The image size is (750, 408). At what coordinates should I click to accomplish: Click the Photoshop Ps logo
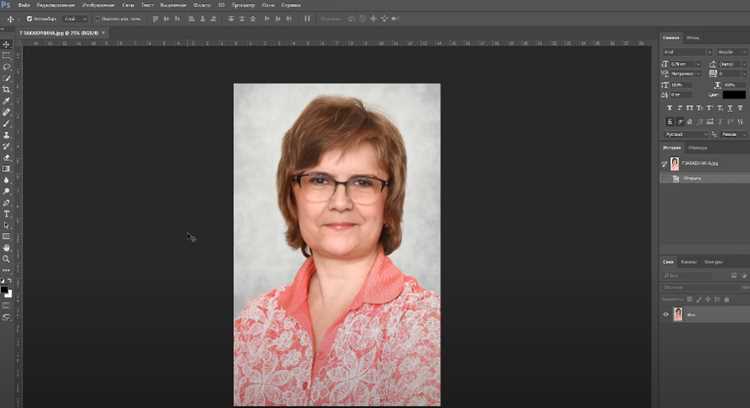coord(6,5)
